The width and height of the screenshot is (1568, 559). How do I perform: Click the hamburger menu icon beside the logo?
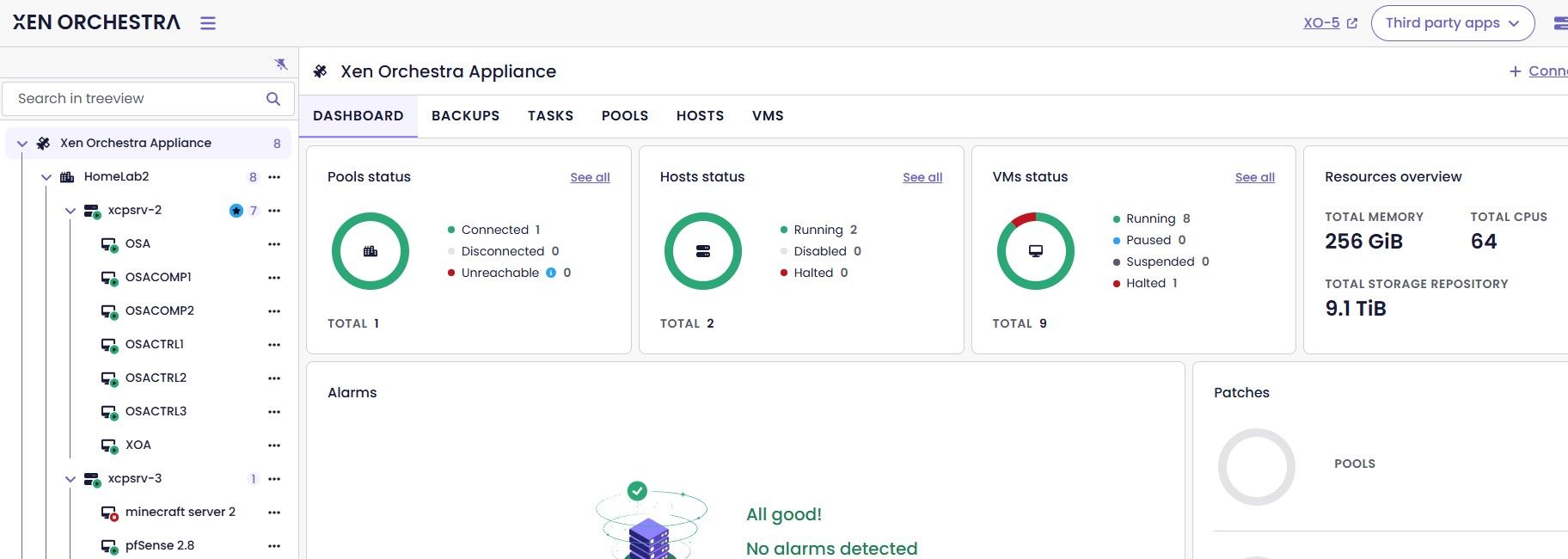208,23
